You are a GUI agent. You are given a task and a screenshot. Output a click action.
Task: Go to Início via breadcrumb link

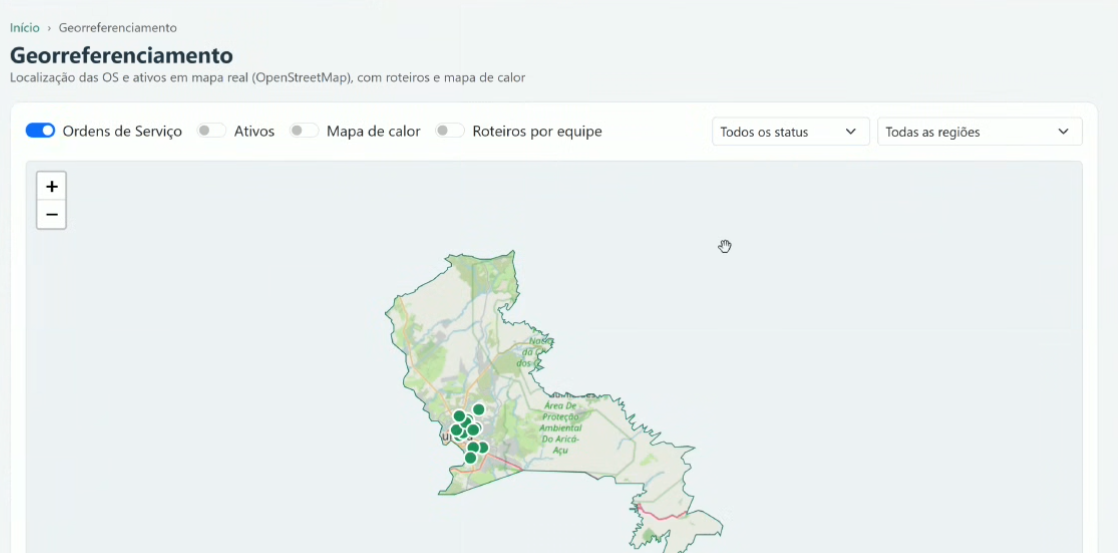pos(25,28)
